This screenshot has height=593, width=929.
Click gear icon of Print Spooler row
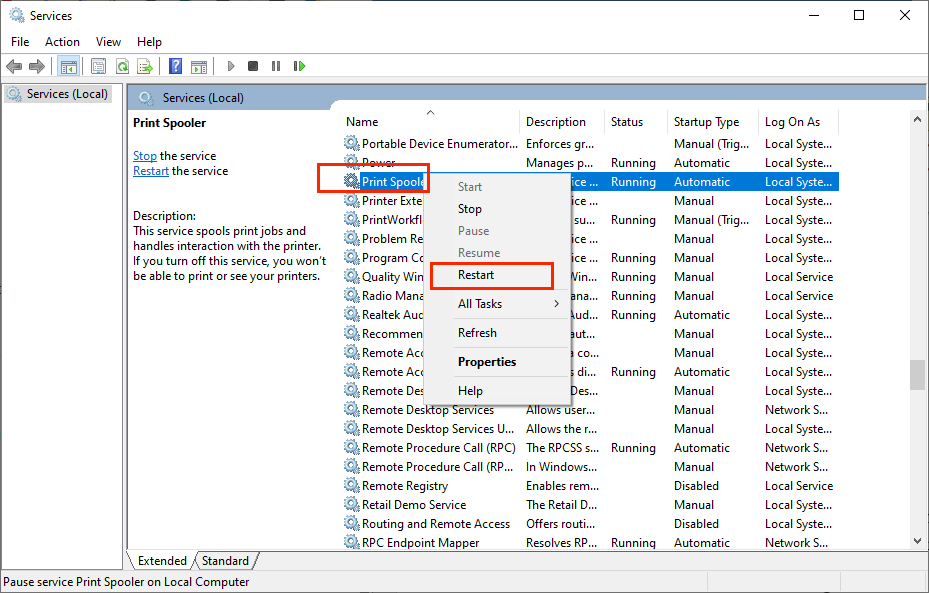(x=352, y=181)
